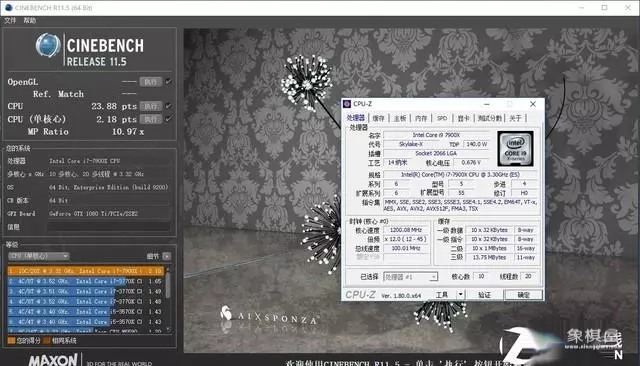Switch to the 显卡 tab in CPU-Z
Viewport: 640px width, 366px height.
(x=463, y=118)
